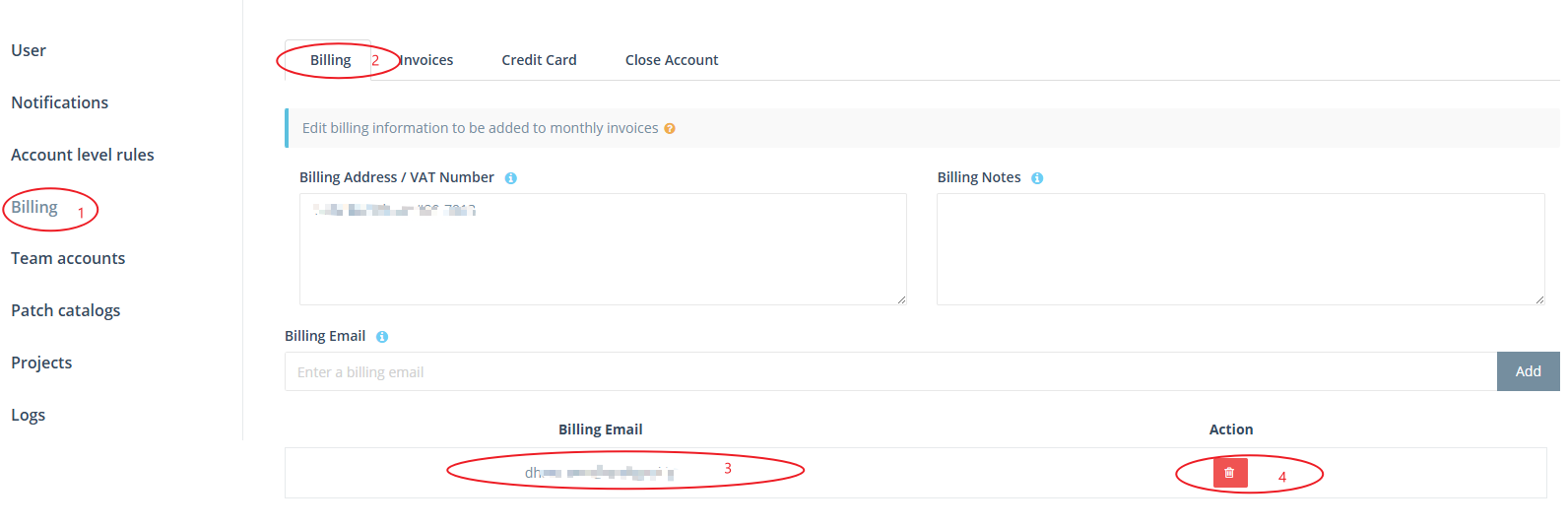Click orange help icon in info banner
Image resolution: width=1568 pixels, height=528 pixels.
(x=670, y=129)
